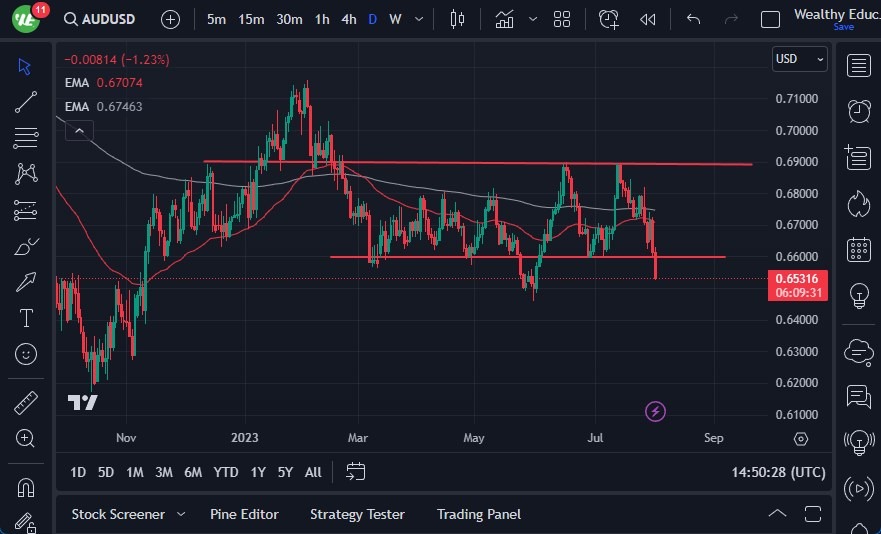
Task: Select the trend line drawing tool
Action: tap(26, 101)
